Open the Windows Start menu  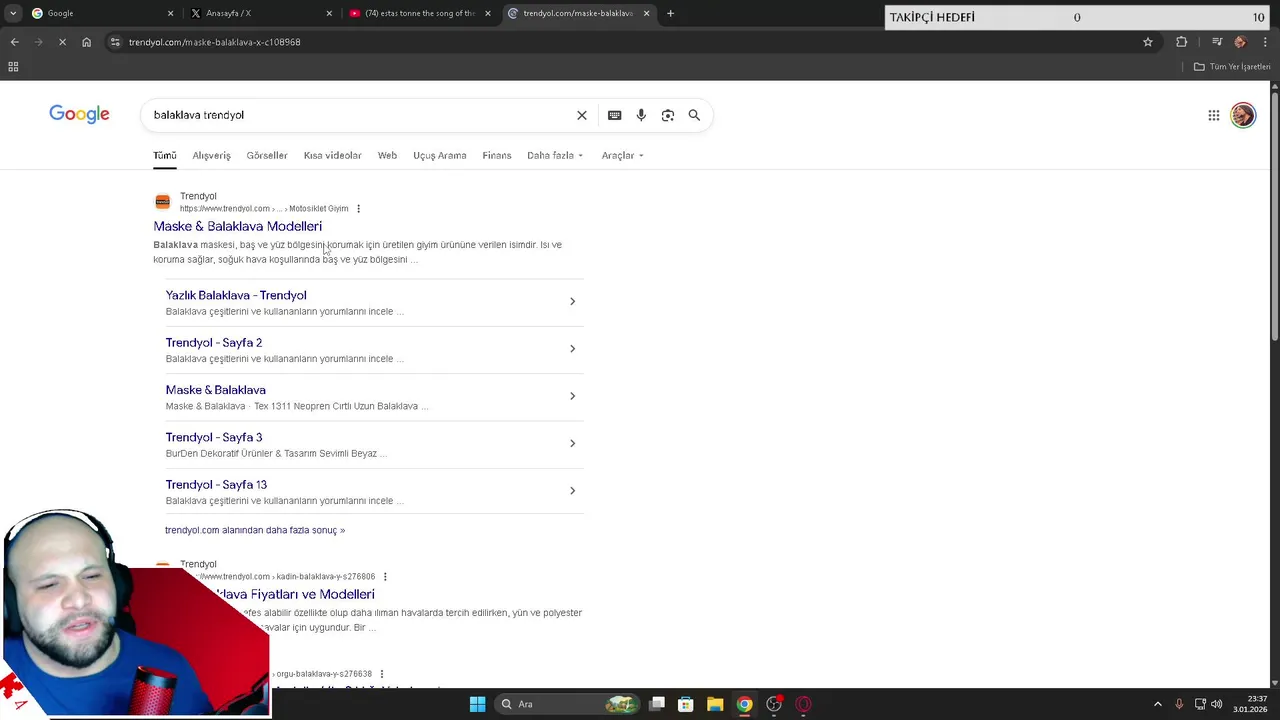click(x=477, y=704)
